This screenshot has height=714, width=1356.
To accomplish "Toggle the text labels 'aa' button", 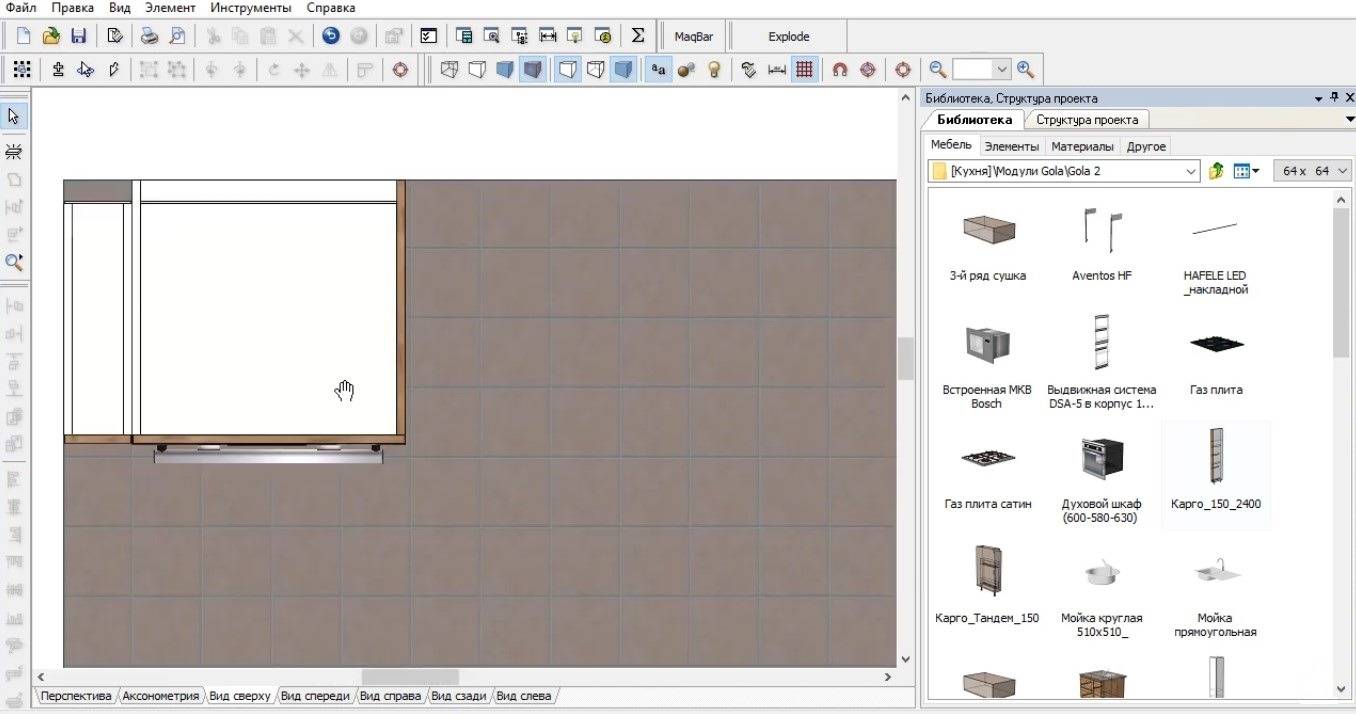I will [657, 70].
